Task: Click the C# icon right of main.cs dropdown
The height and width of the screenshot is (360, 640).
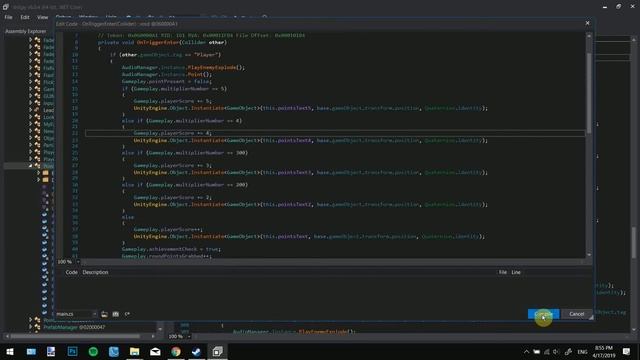Action: pyautogui.click(x=127, y=314)
